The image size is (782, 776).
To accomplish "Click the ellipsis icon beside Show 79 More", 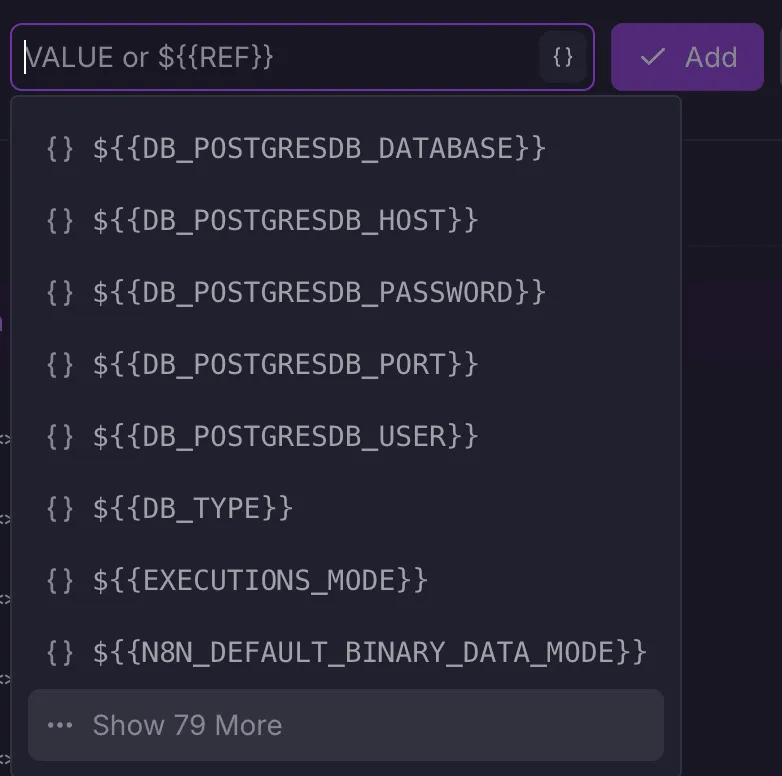I will coord(60,725).
